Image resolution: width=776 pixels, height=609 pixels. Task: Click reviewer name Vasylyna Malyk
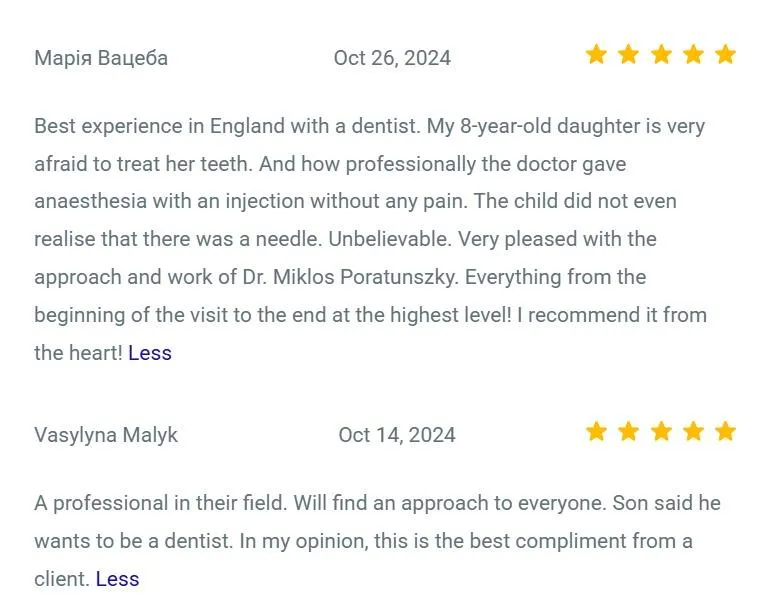pos(106,435)
